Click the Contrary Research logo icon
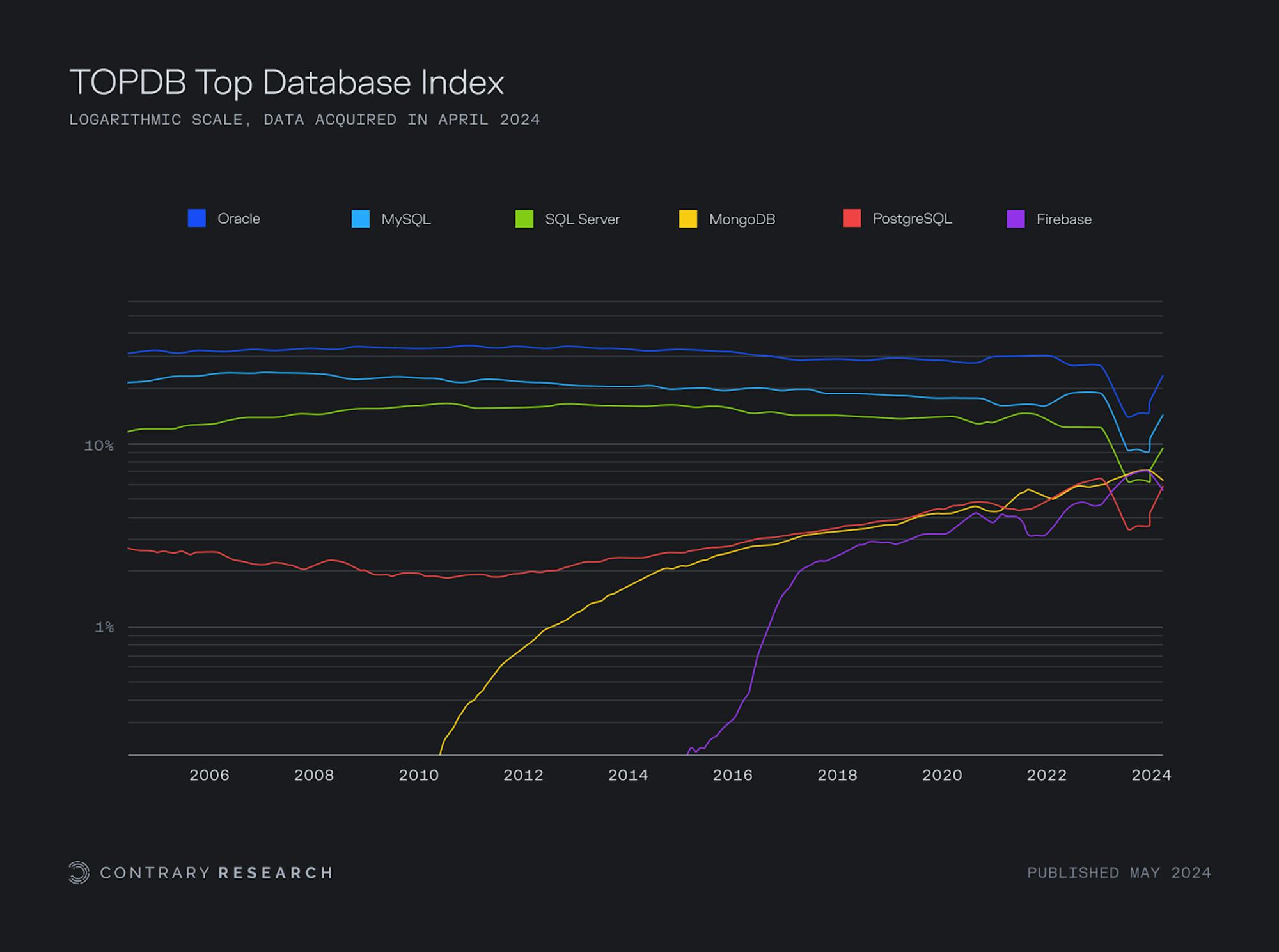 79,873
